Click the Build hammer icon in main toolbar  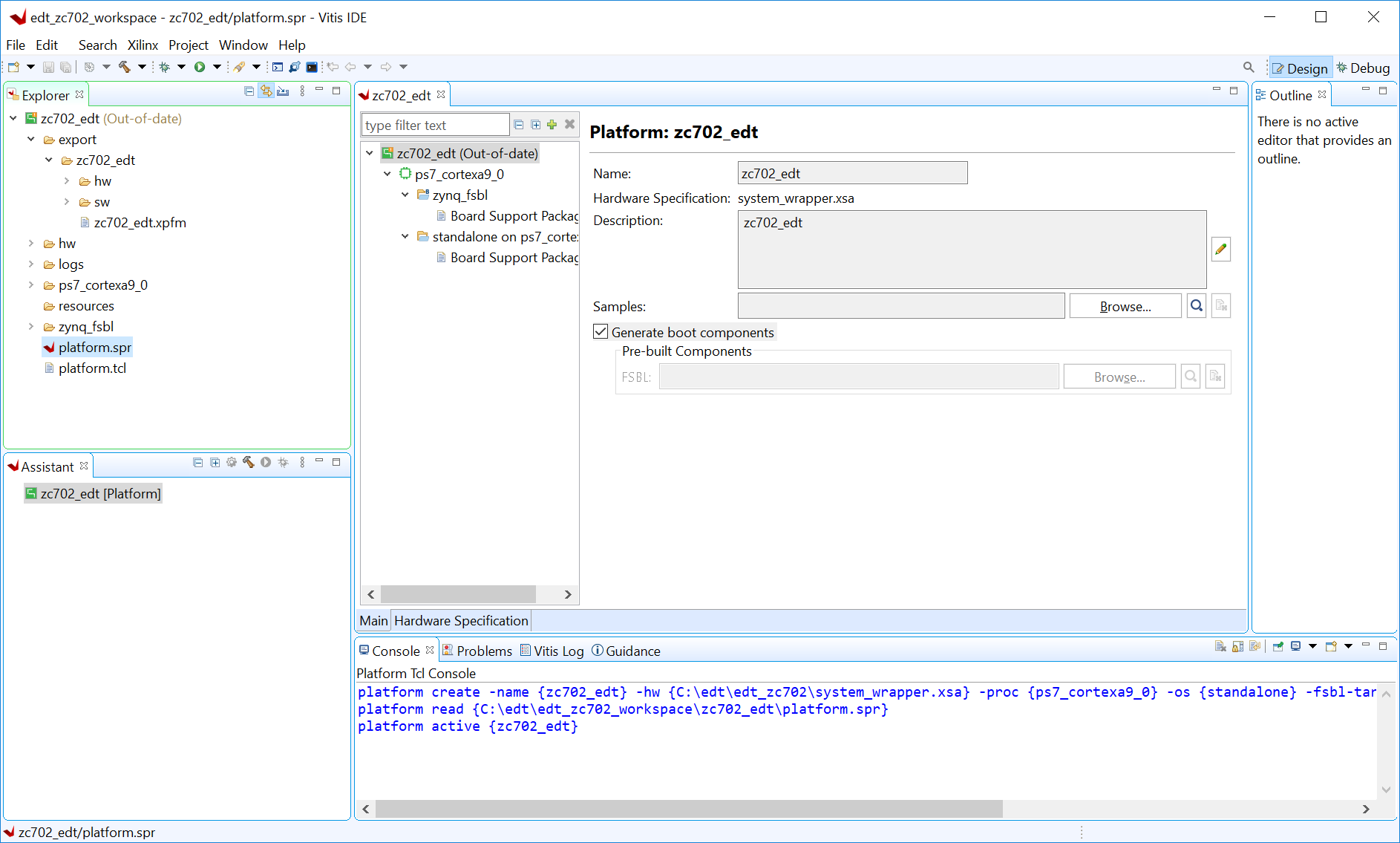click(x=124, y=67)
